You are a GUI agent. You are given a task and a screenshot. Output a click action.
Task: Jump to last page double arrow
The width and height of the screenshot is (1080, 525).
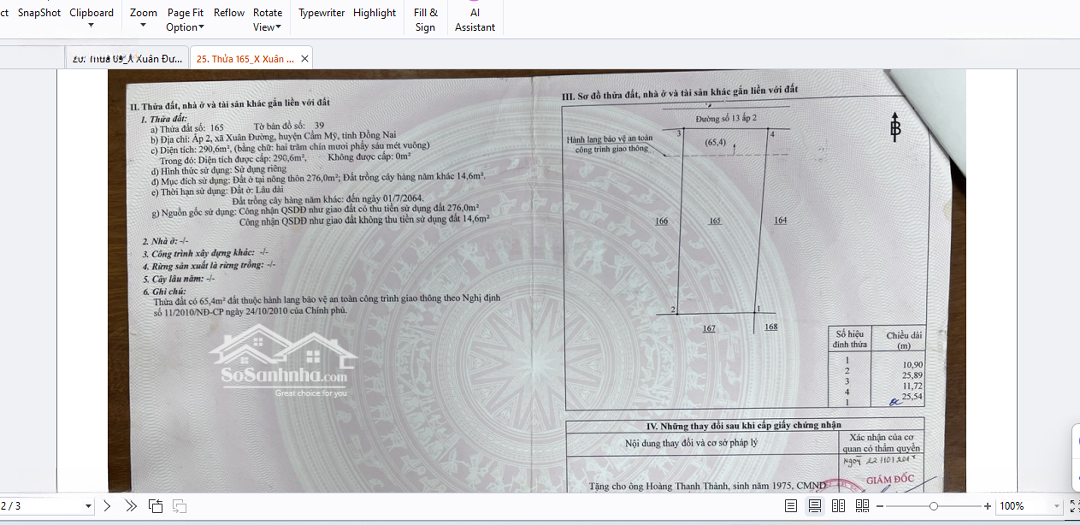click(x=130, y=506)
